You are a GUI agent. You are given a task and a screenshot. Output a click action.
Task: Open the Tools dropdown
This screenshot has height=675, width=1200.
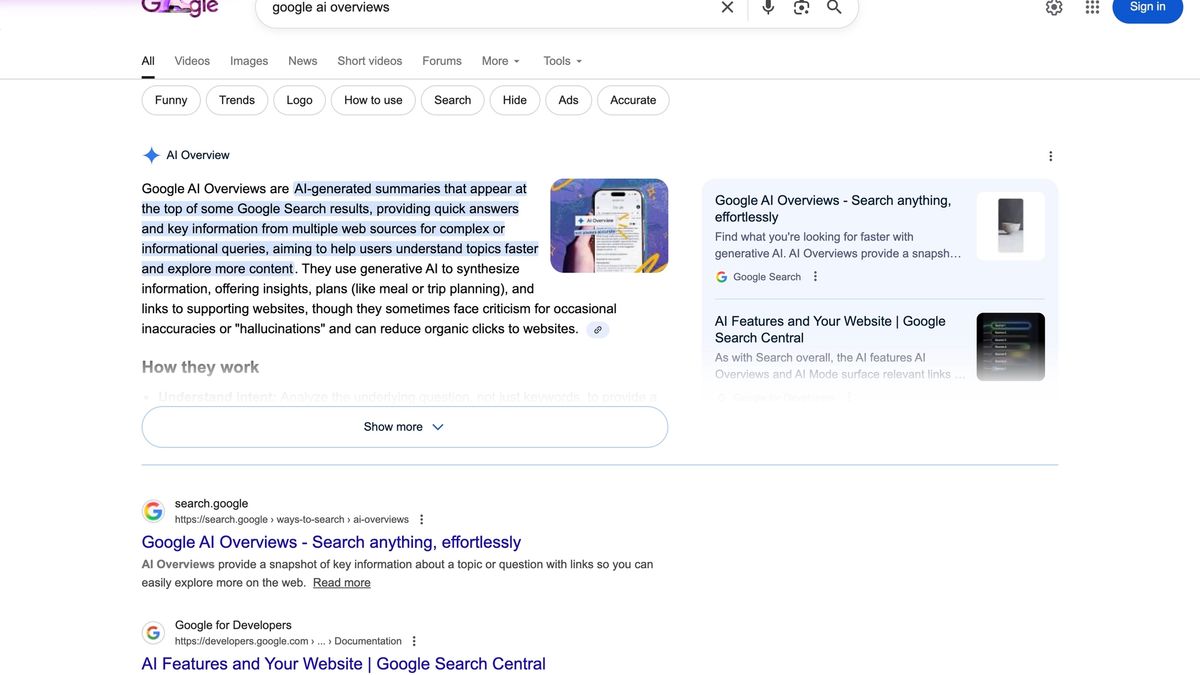[x=563, y=61]
